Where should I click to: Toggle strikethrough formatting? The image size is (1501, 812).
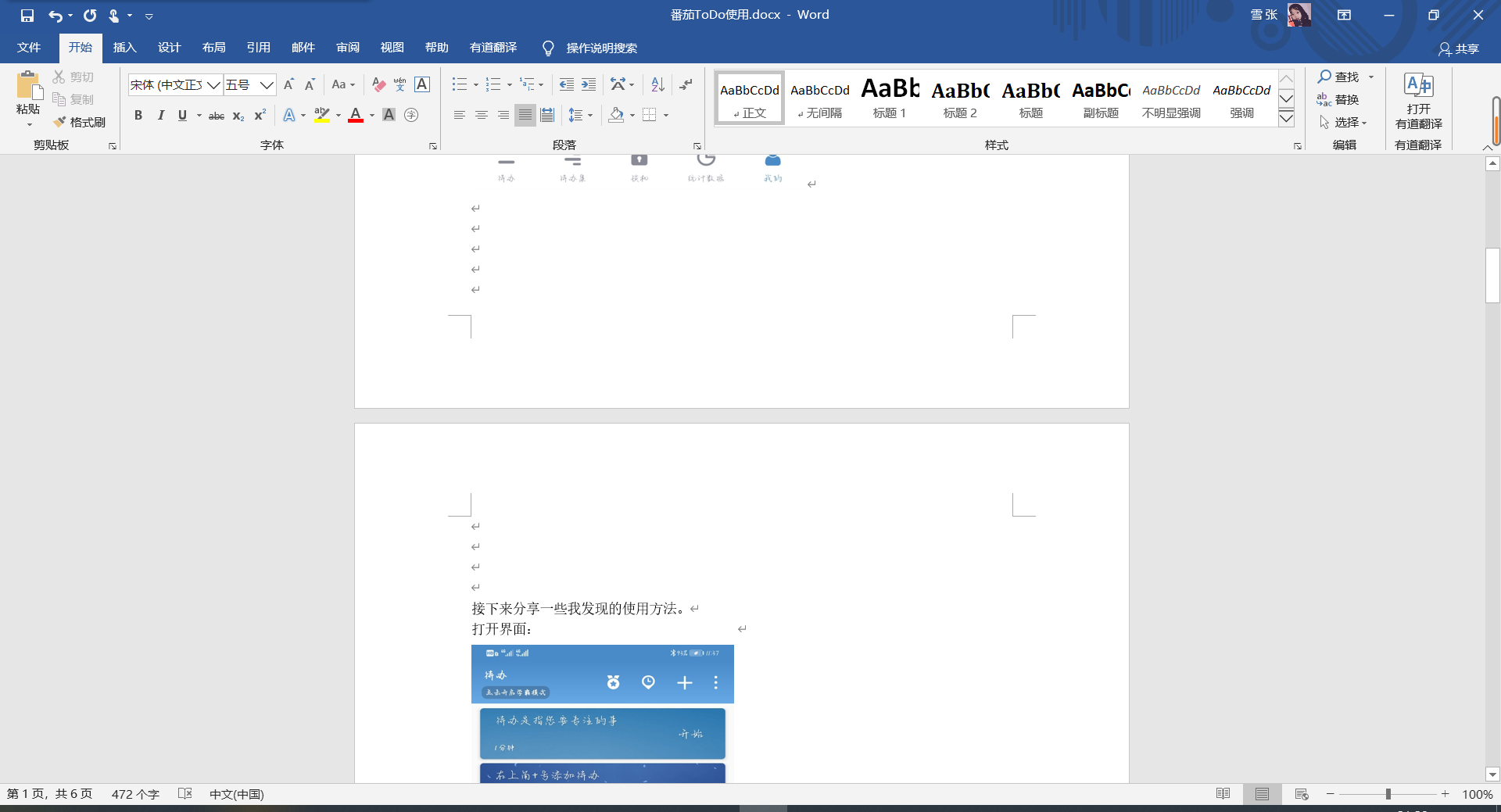[x=217, y=115]
